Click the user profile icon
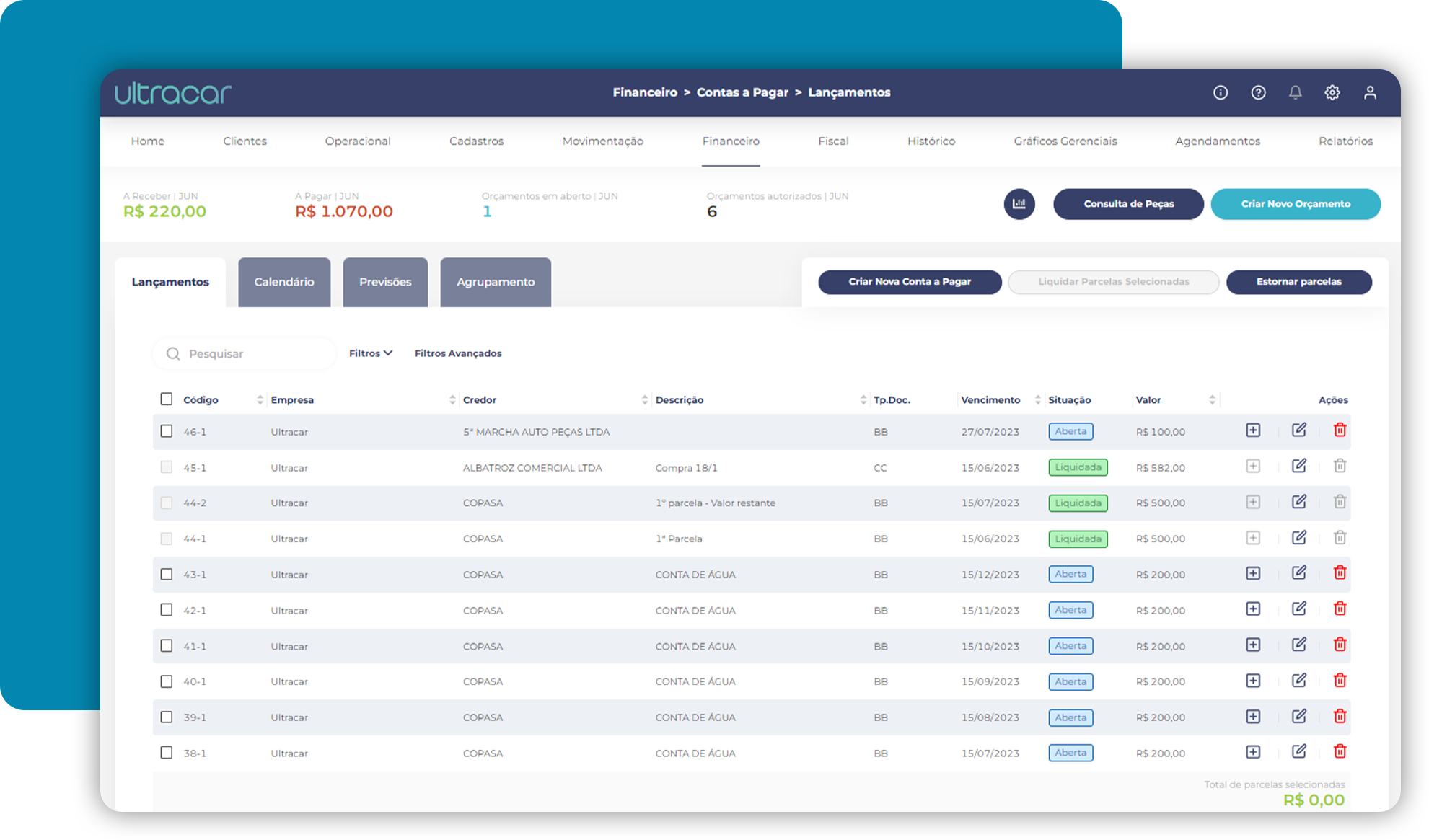 click(1370, 92)
